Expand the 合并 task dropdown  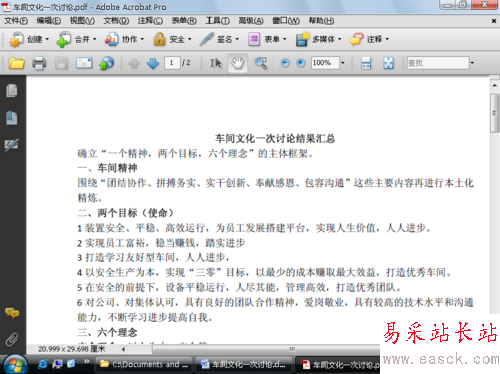94,39
